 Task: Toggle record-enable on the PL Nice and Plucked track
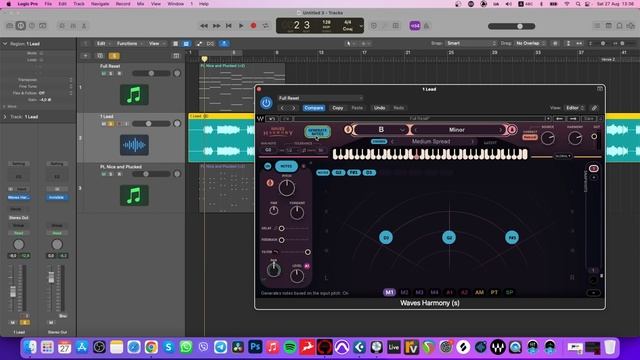click(119, 174)
